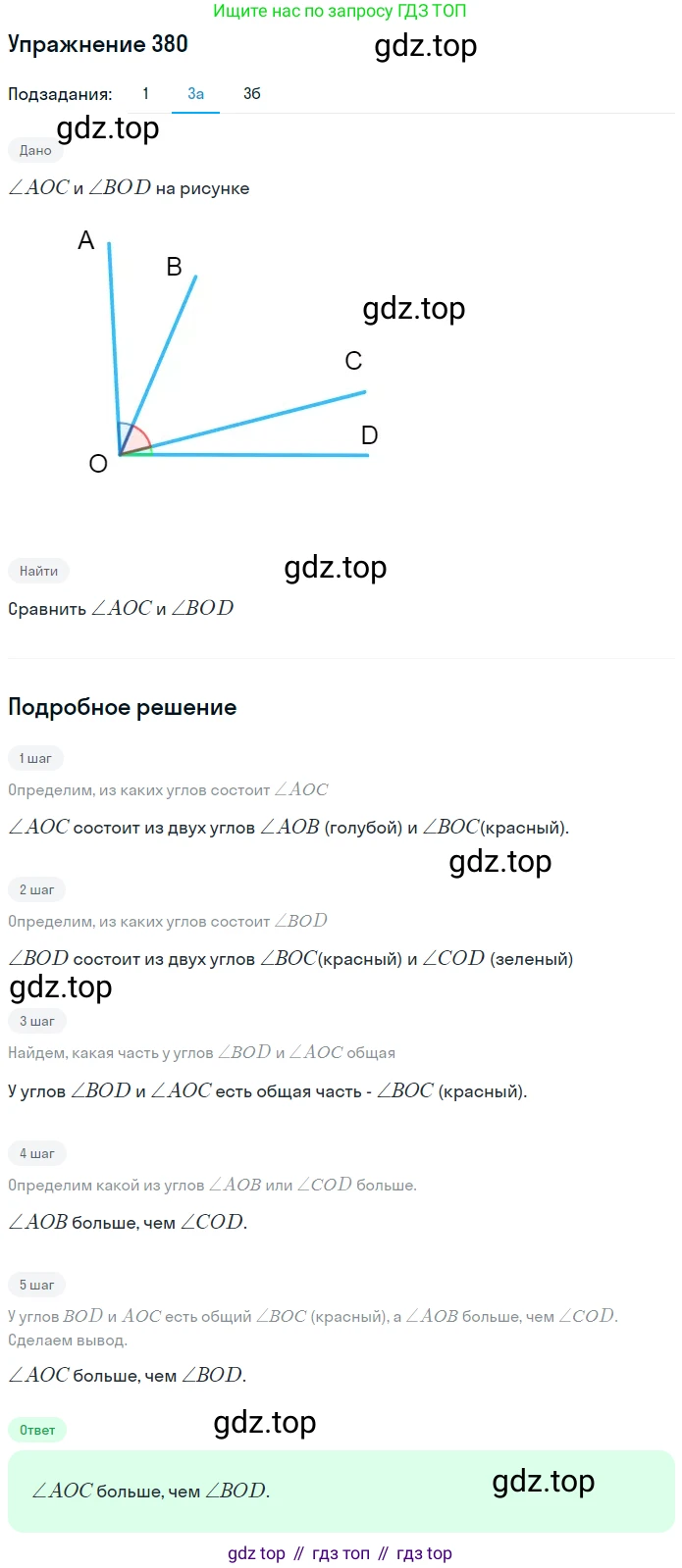Click the 3 шаг step badge

[x=36, y=1021]
